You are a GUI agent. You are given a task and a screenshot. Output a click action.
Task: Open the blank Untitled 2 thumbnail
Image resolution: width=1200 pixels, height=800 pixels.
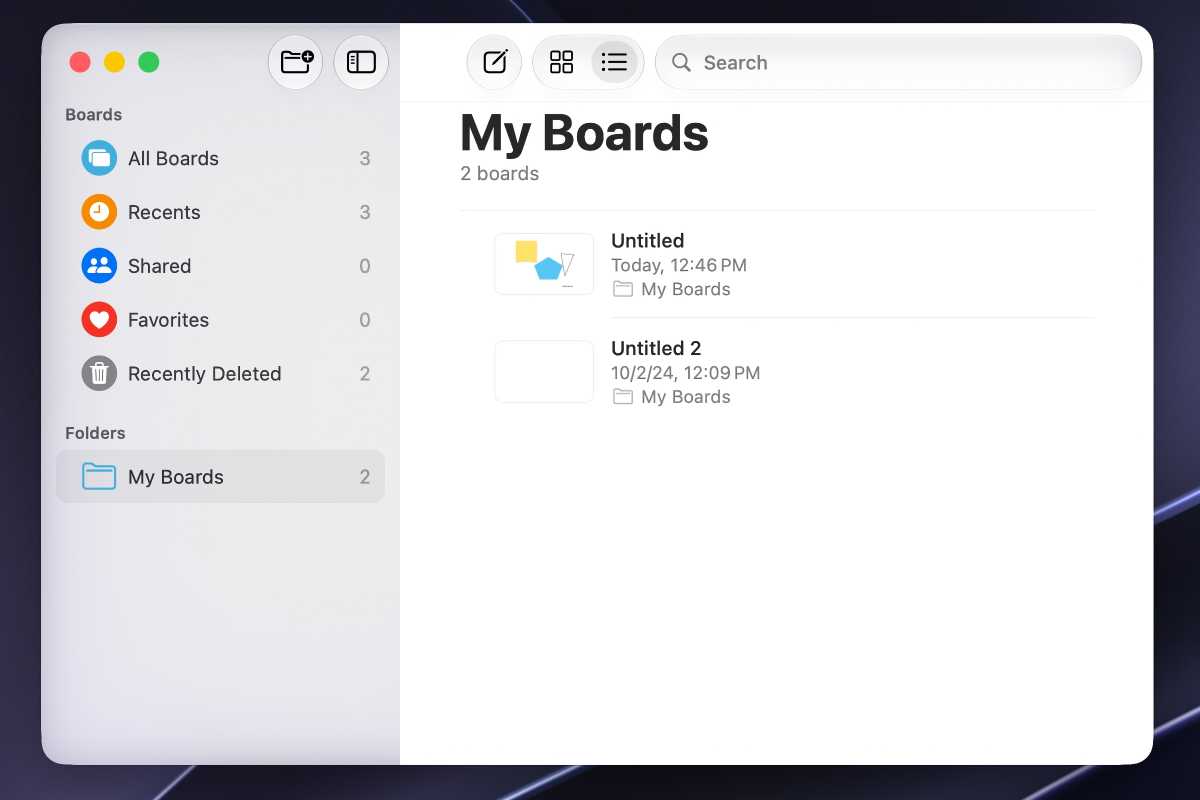coord(544,371)
